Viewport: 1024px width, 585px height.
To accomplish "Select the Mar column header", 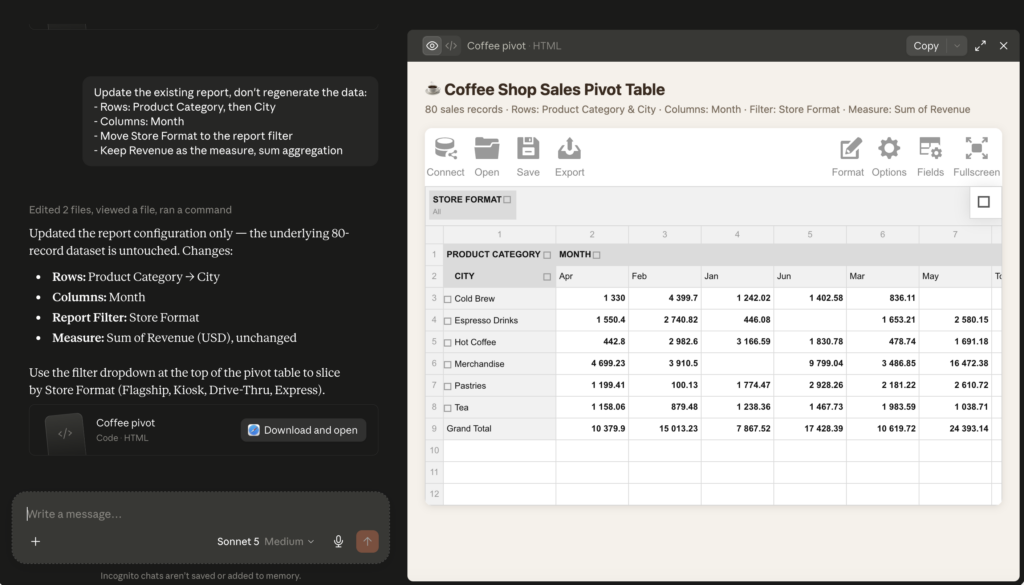I will pyautogui.click(x=882, y=276).
